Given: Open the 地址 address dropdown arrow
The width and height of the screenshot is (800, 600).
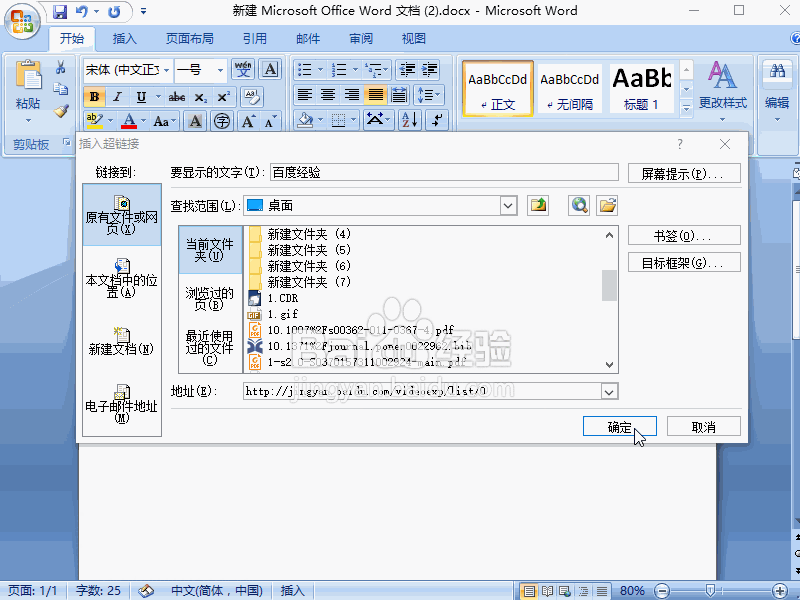Looking at the screenshot, I should (609, 392).
